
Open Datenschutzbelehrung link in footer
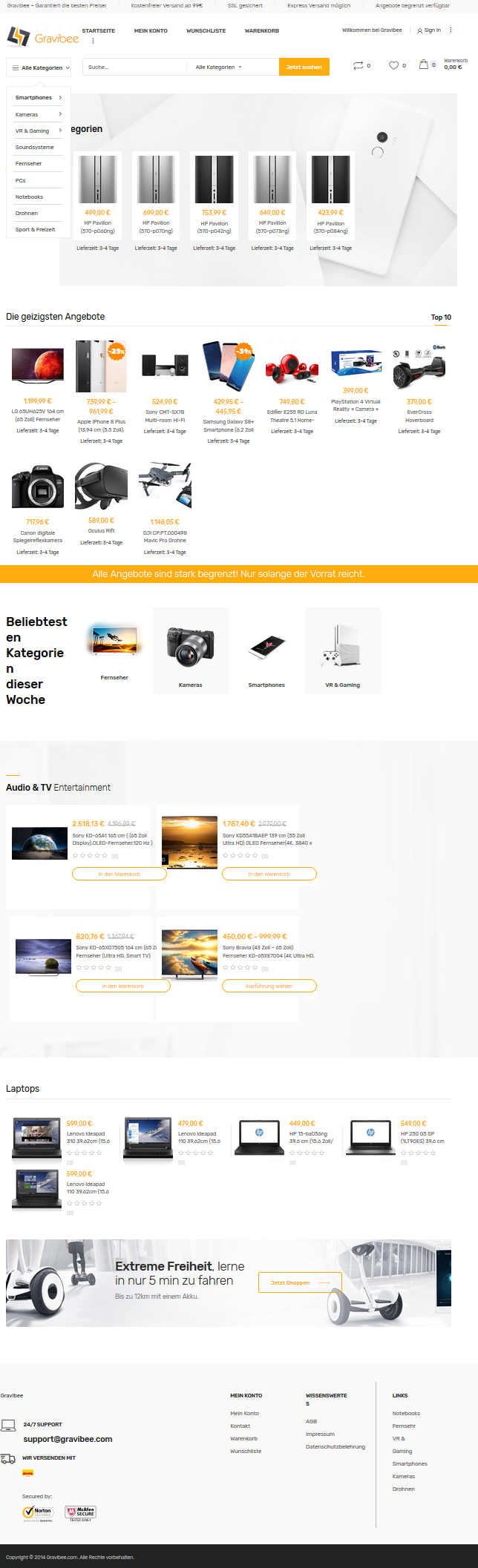[335, 1446]
